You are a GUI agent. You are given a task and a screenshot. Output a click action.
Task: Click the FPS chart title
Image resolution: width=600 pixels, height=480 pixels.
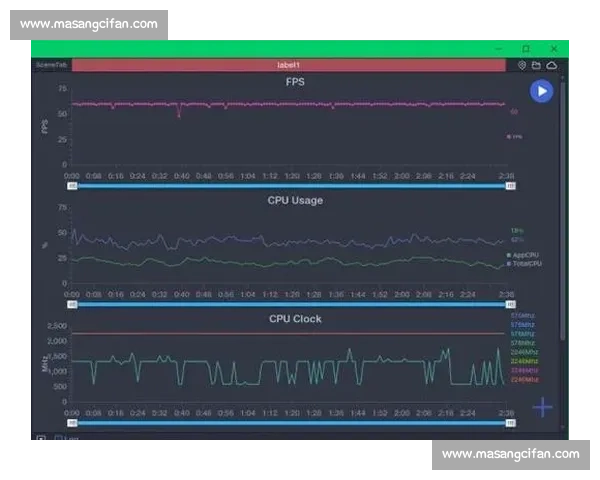pyautogui.click(x=294, y=81)
